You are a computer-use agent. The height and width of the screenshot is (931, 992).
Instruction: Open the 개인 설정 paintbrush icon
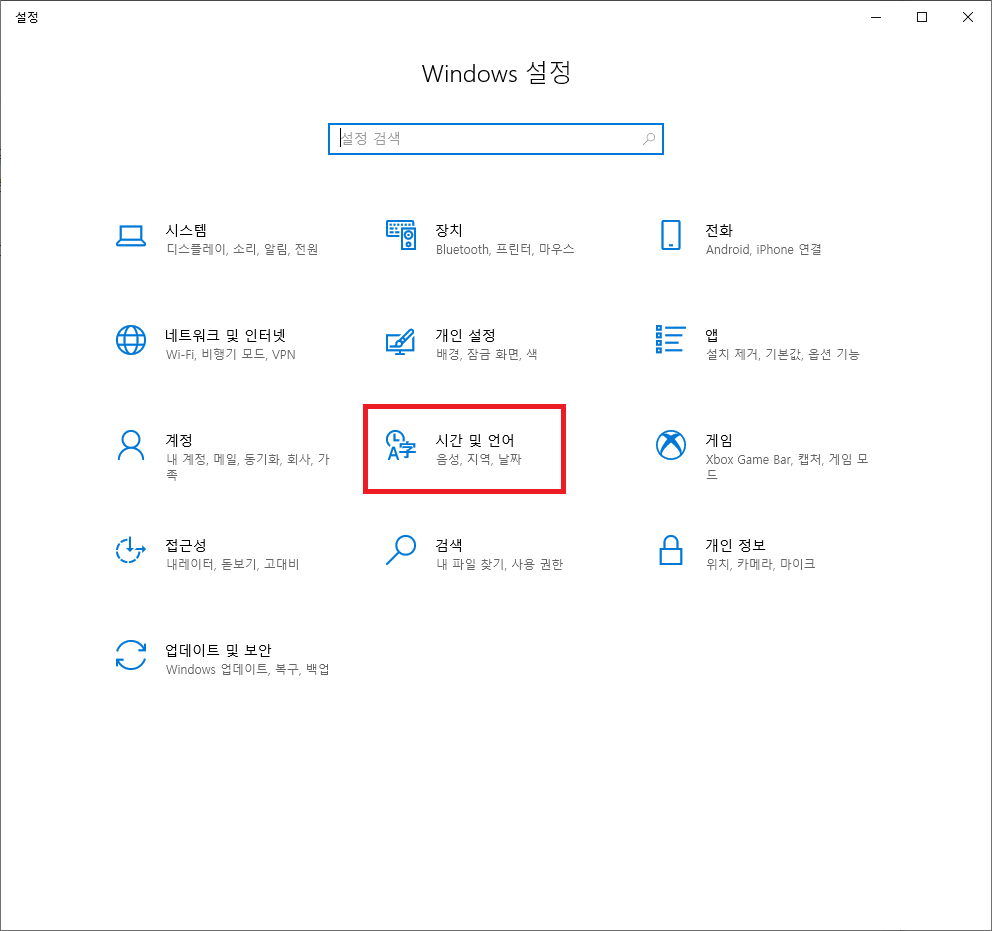click(x=401, y=342)
